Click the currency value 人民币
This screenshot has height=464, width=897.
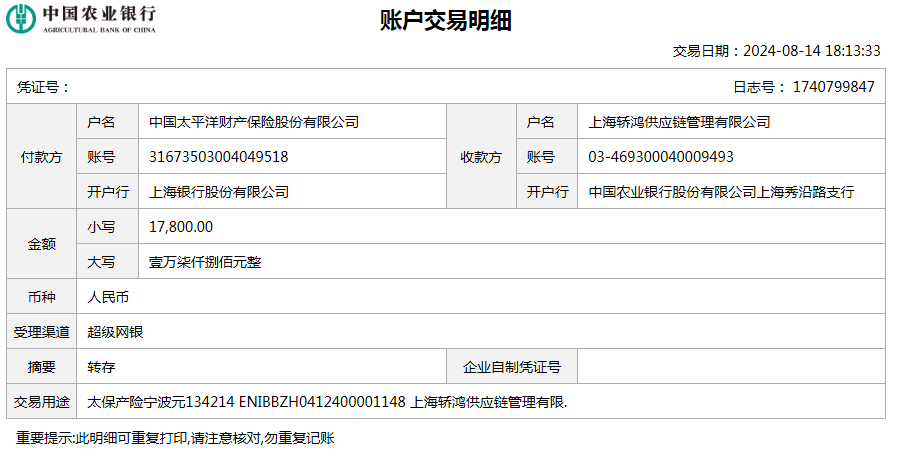[x=108, y=297]
